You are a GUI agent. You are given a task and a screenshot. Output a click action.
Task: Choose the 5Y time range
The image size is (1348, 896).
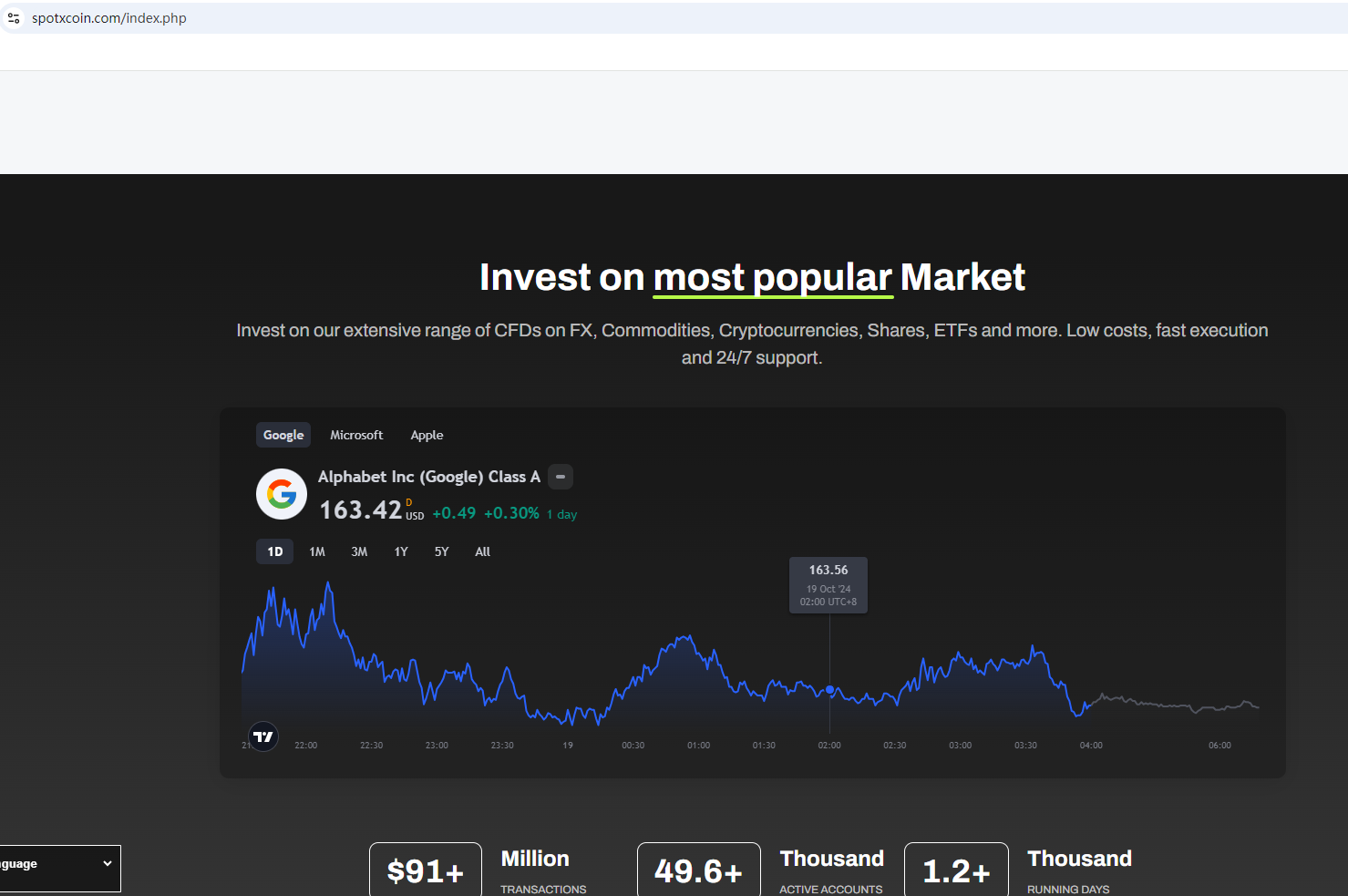tap(442, 551)
